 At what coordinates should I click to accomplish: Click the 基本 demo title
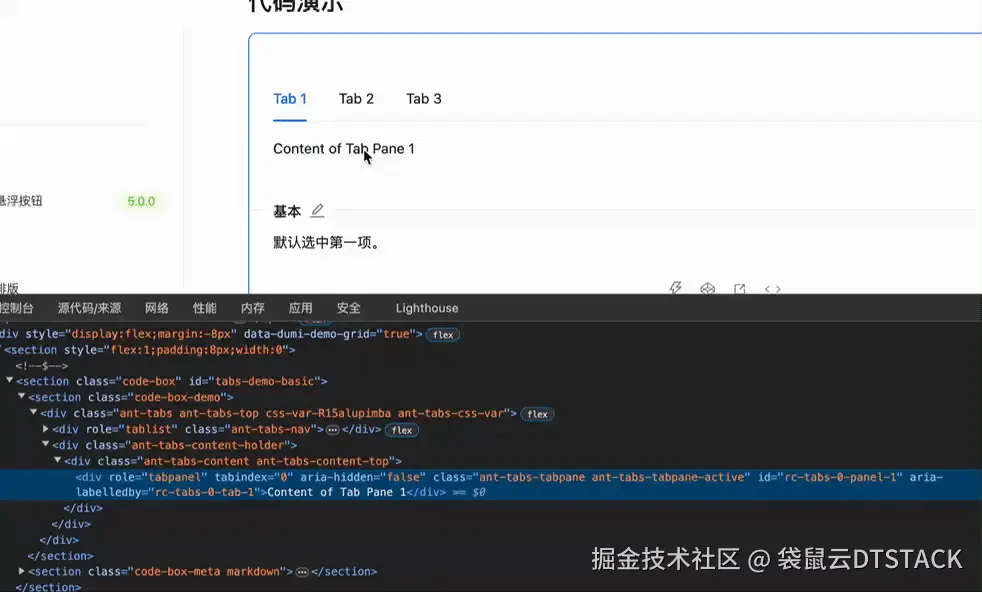287,211
